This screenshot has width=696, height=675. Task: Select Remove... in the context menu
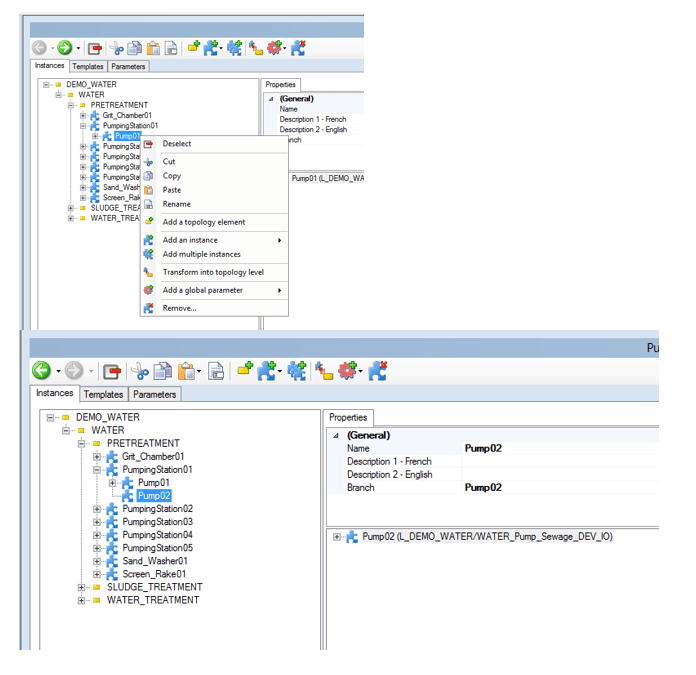pos(179,308)
